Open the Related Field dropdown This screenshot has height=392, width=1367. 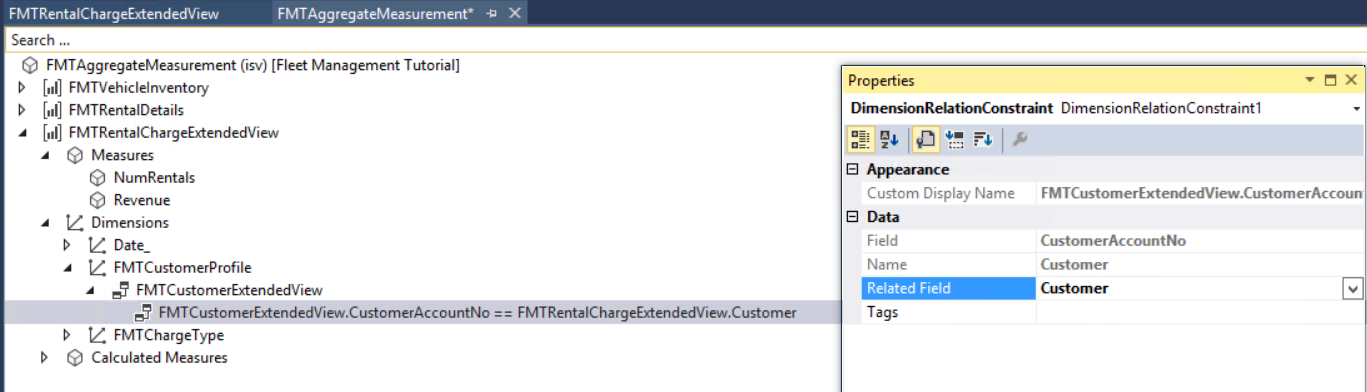pos(1352,289)
